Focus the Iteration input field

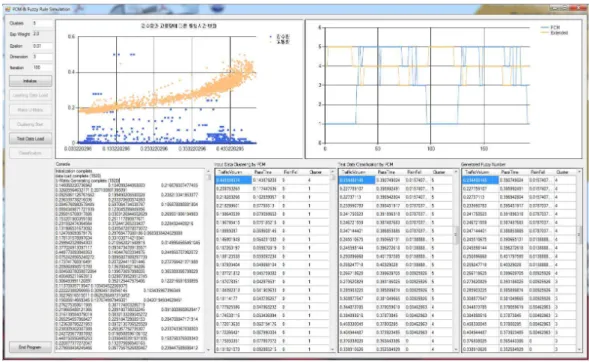pos(42,68)
